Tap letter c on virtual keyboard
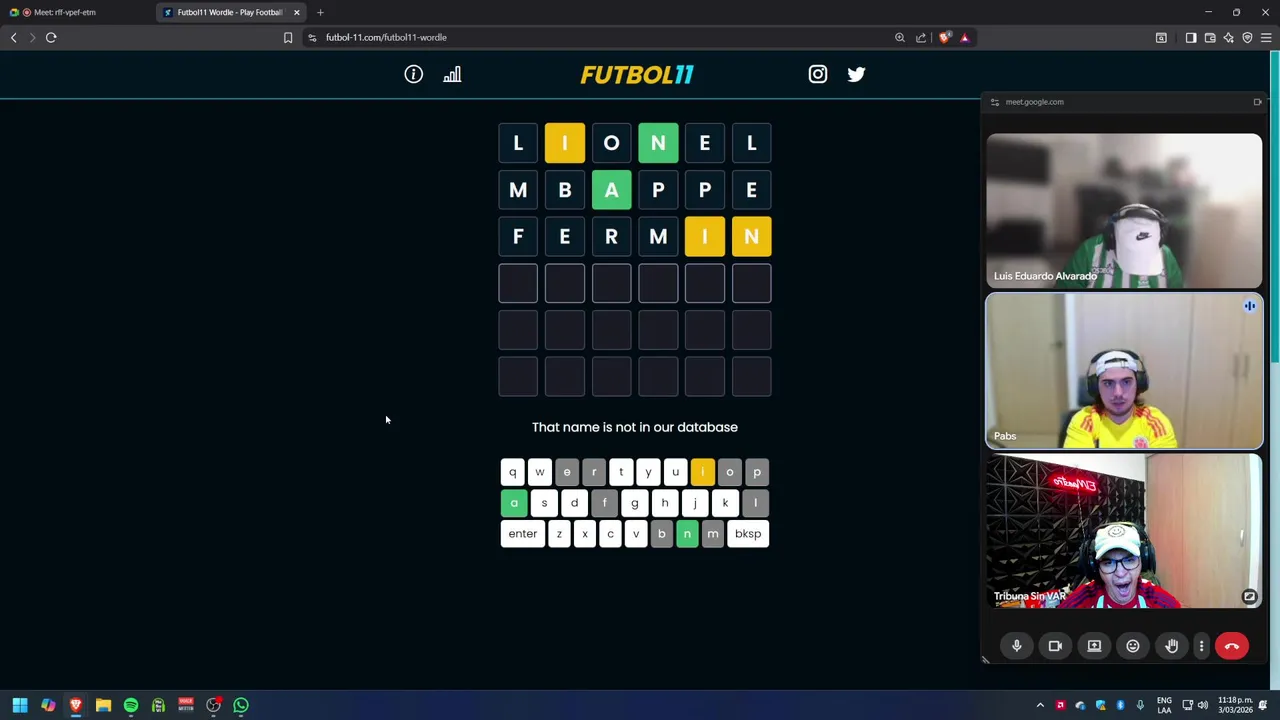Screen dimensions: 1280x720 pos(610,534)
